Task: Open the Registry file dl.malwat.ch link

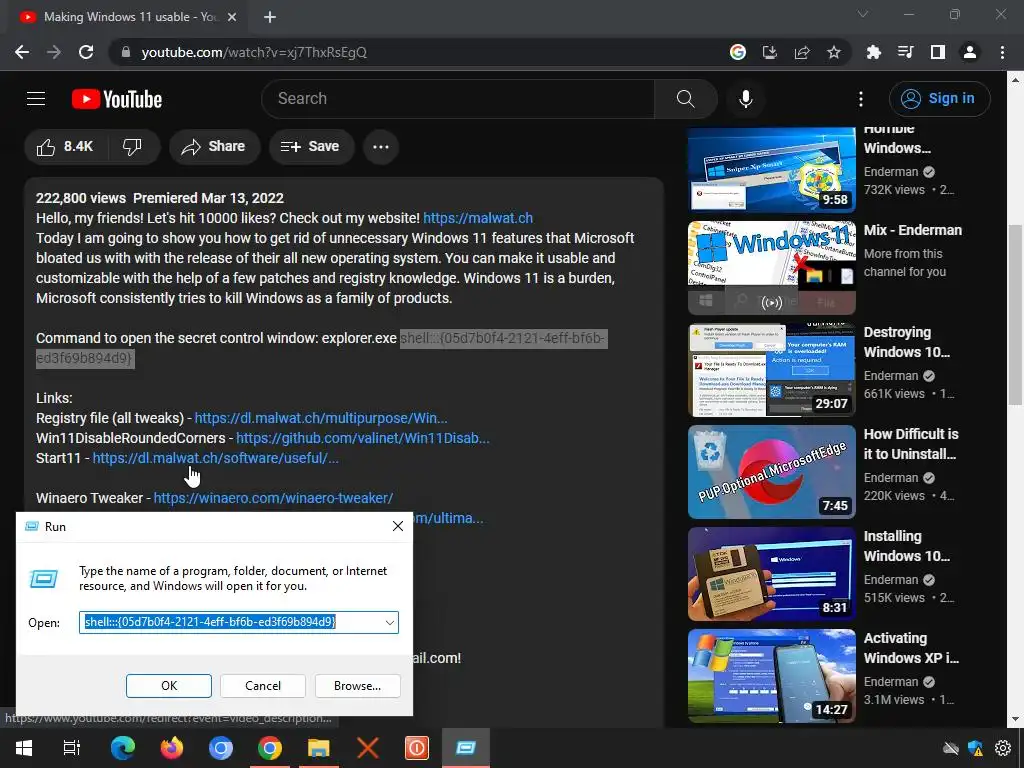Action: (x=321, y=418)
